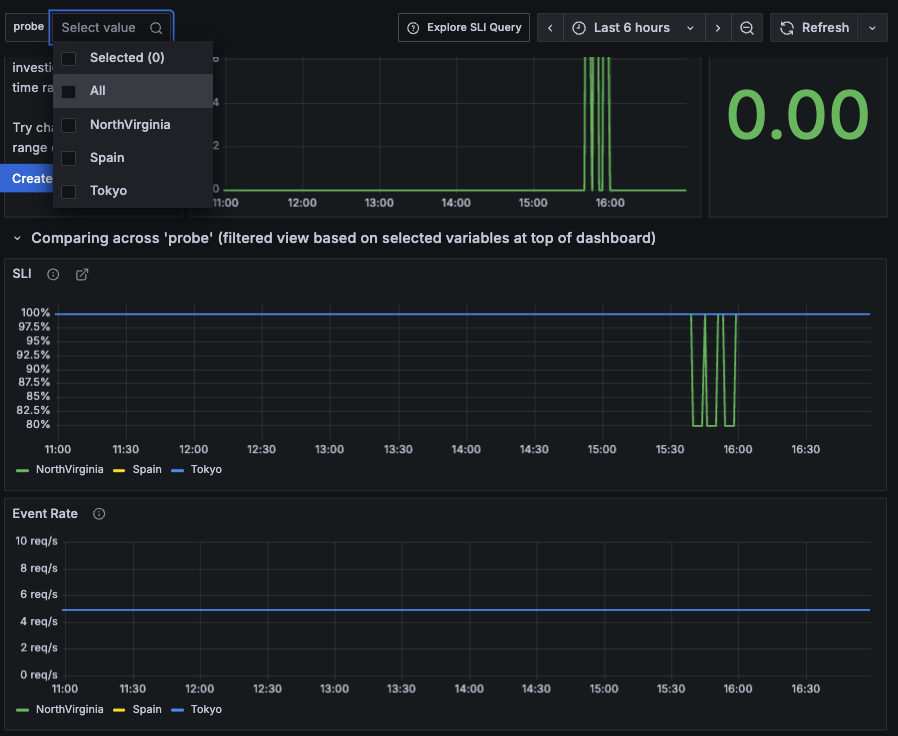Open the external link icon beside SLI panel
Viewport: 898px width, 736px height.
point(81,273)
